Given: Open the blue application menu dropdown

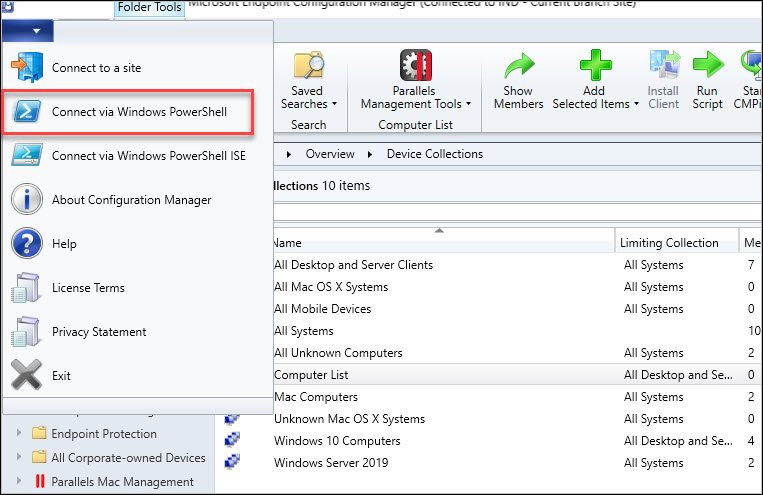Looking at the screenshot, I should (x=28, y=31).
